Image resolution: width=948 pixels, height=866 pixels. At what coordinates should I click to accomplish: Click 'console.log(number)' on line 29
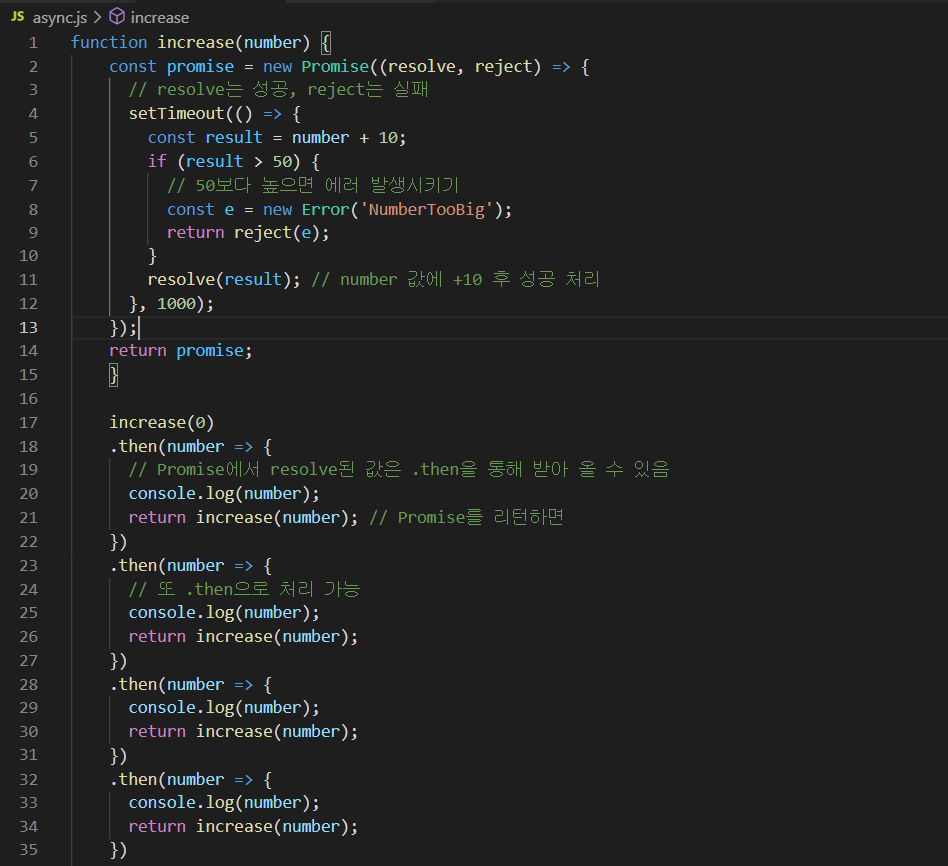[219, 708]
